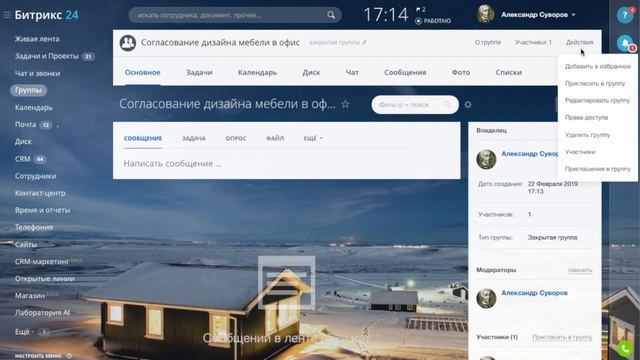
Task: Click the 17:14 clock display
Action: (386, 15)
